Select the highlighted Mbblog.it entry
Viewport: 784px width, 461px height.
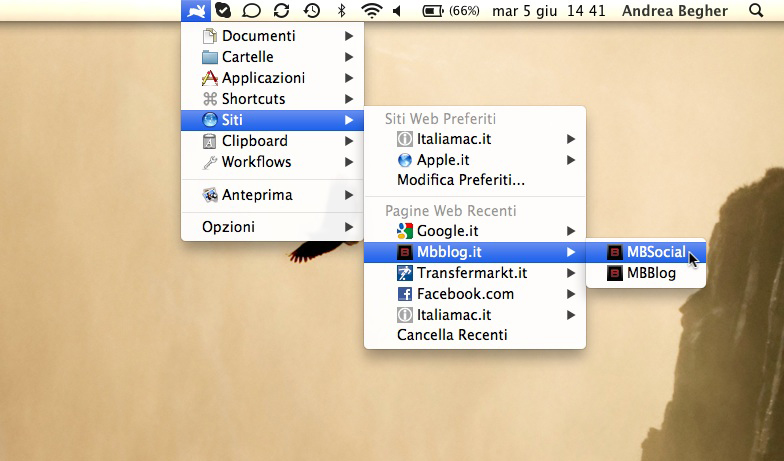tap(474, 252)
